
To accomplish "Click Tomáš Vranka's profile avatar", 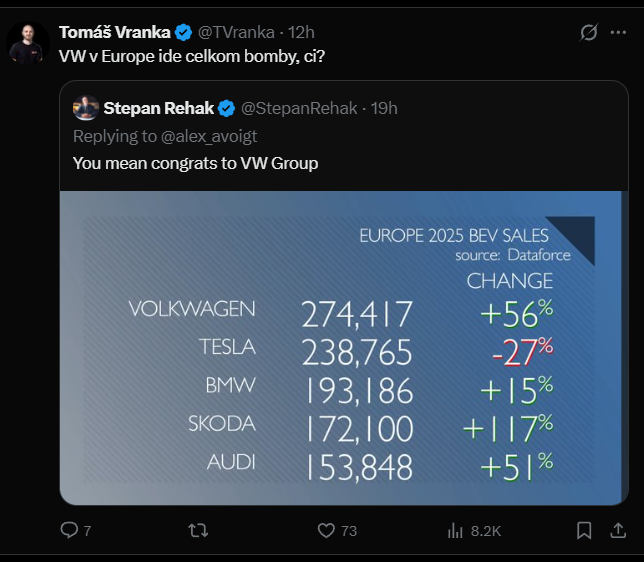I will 28,43.
